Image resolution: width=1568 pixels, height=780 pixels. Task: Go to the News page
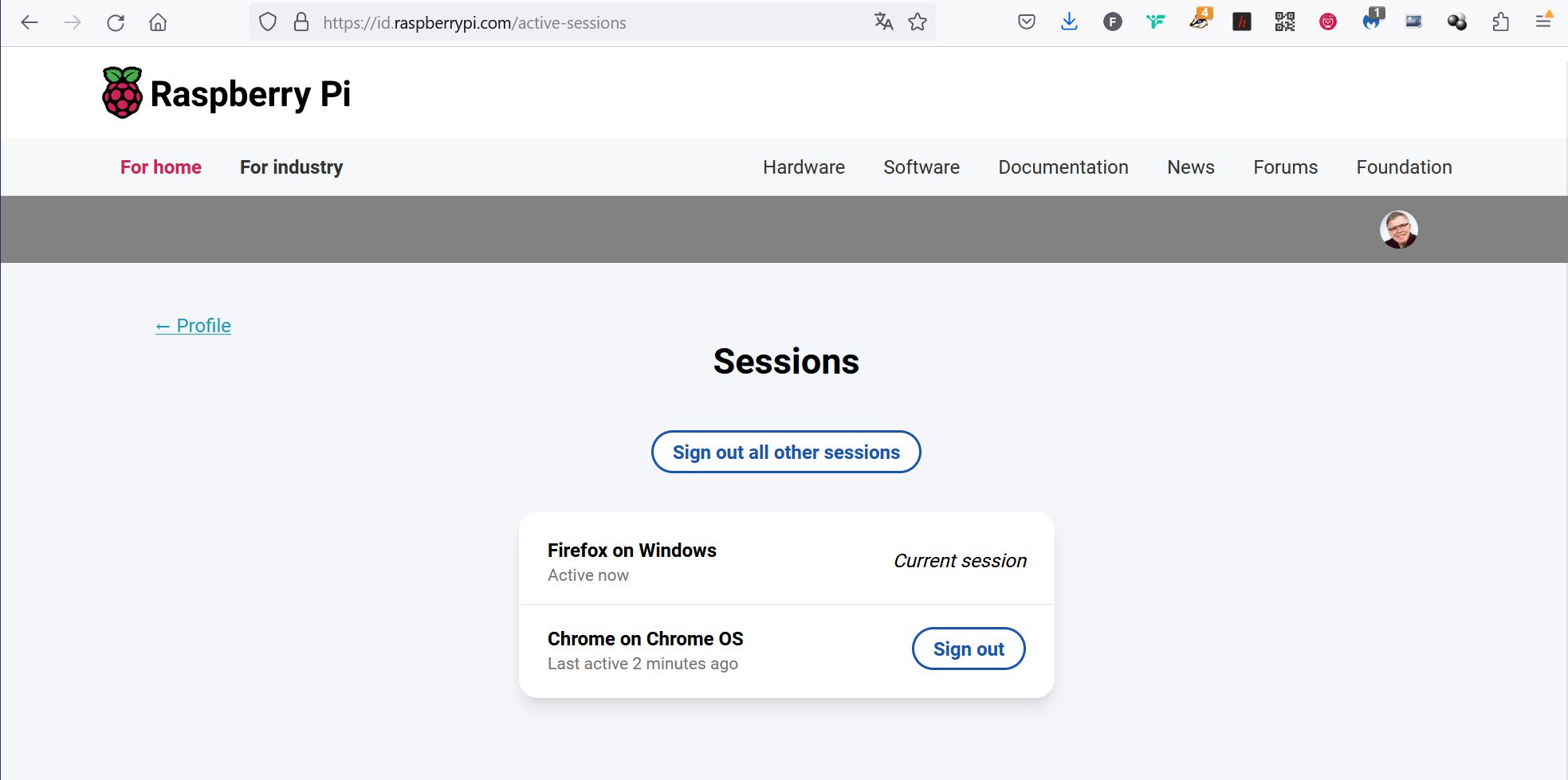click(x=1191, y=167)
